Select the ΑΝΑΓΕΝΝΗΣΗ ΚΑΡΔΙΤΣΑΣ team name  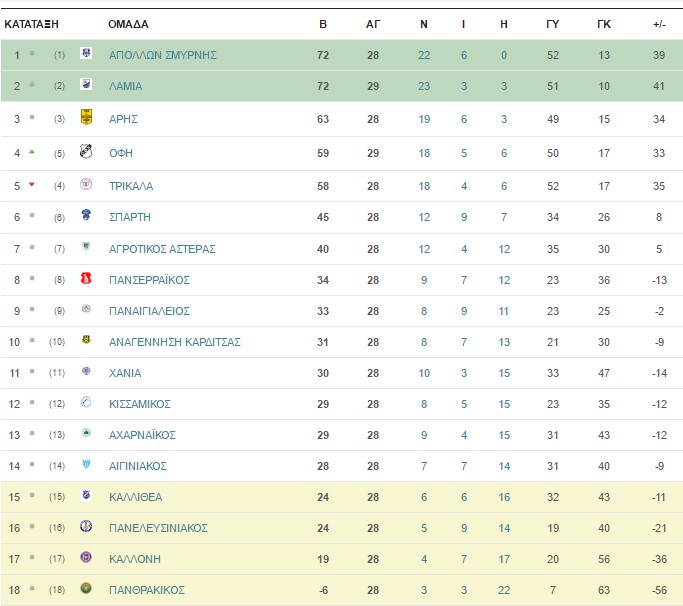[x=175, y=342]
